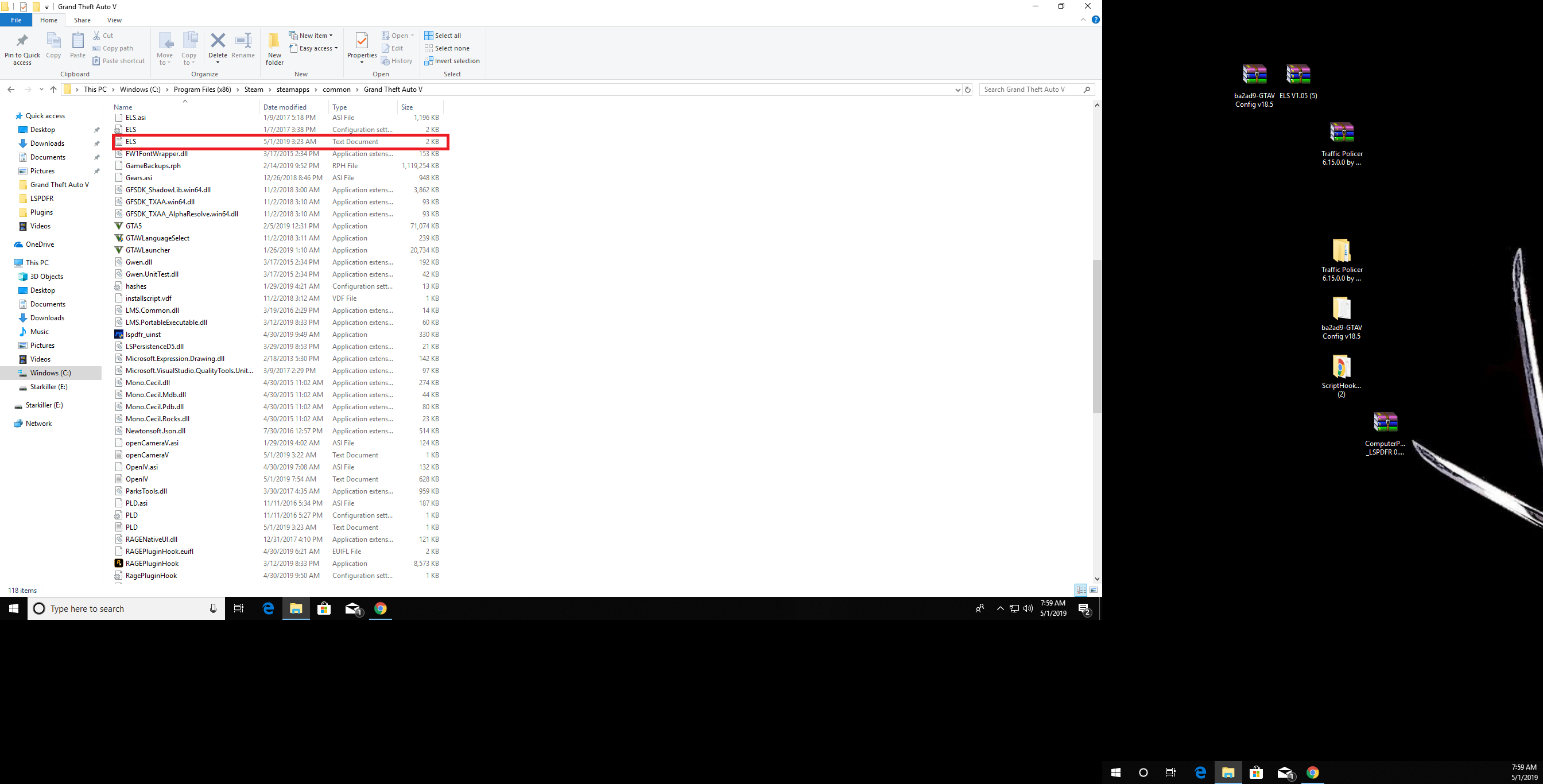The height and width of the screenshot is (784, 1543).
Task: Switch to the View ribbon tab
Action: pyautogui.click(x=114, y=20)
